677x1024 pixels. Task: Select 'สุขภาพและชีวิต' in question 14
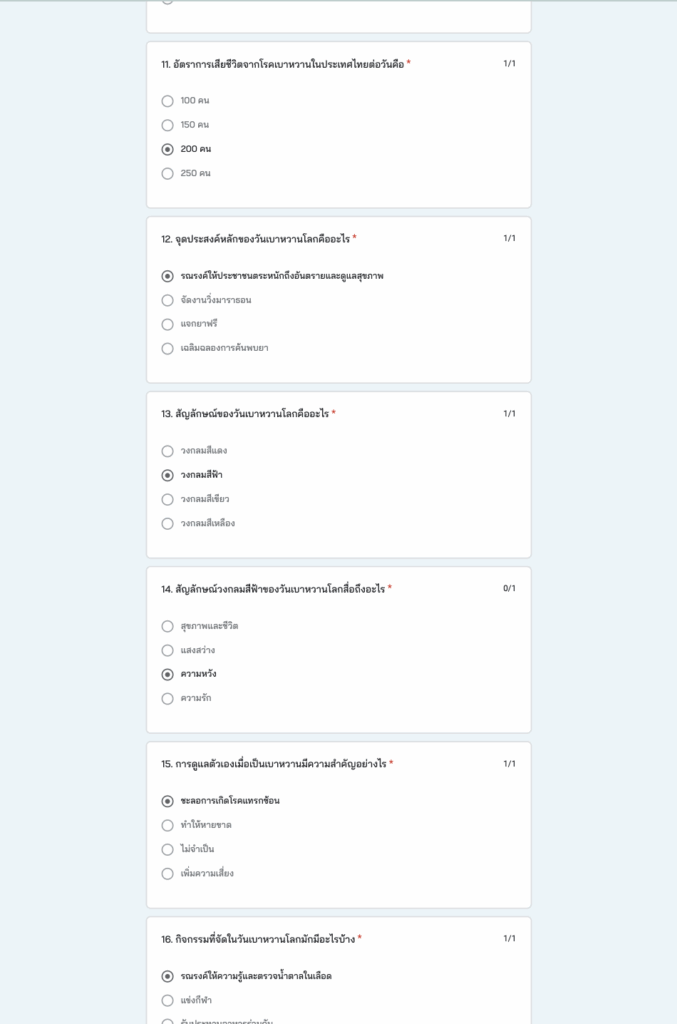tap(167, 626)
